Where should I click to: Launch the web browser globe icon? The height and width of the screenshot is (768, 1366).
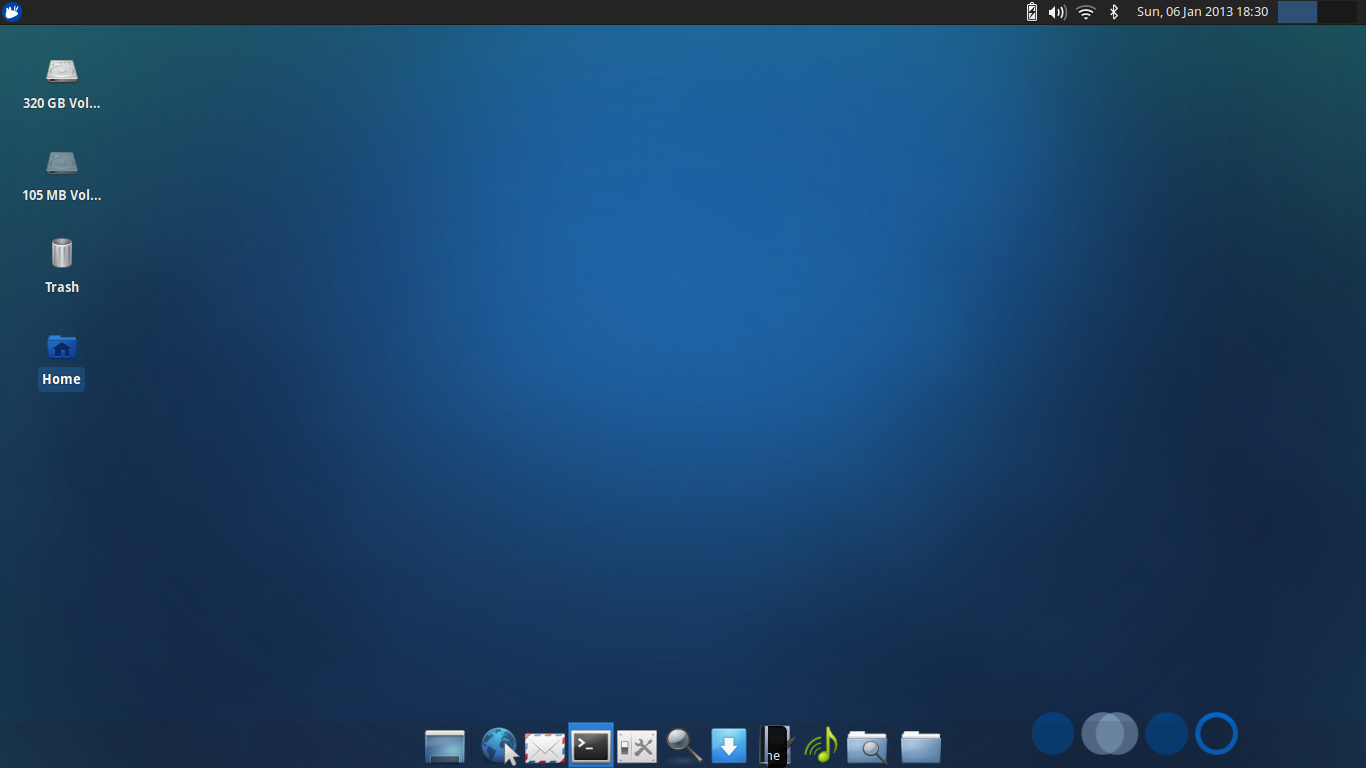(x=499, y=746)
